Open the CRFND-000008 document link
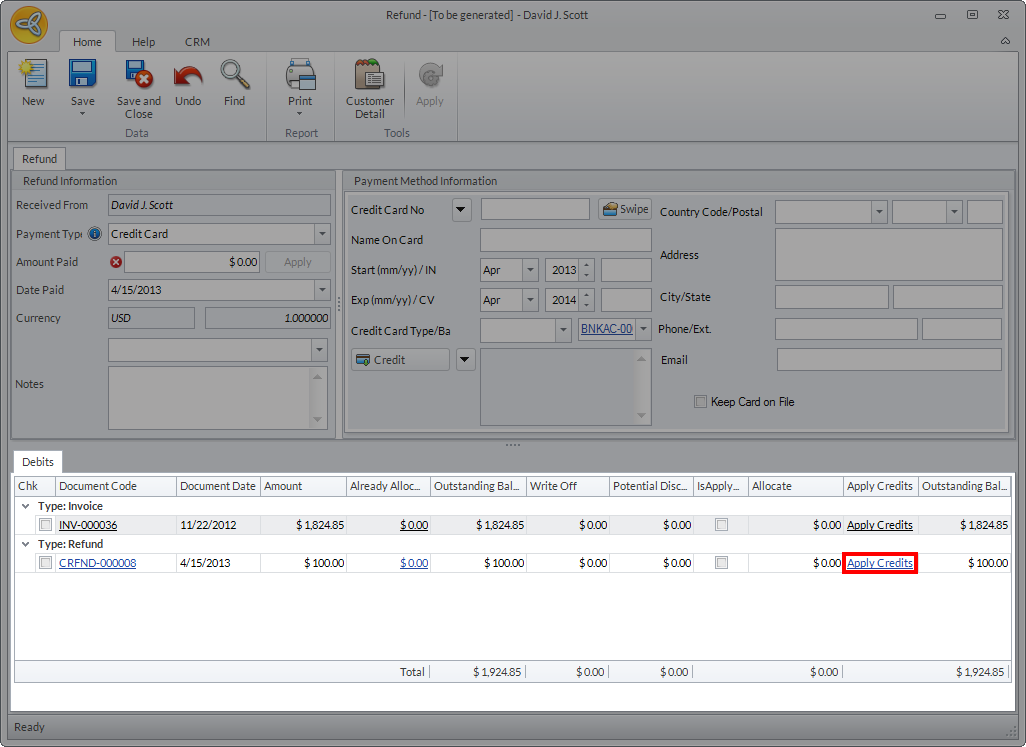The width and height of the screenshot is (1026, 747). coord(97,563)
